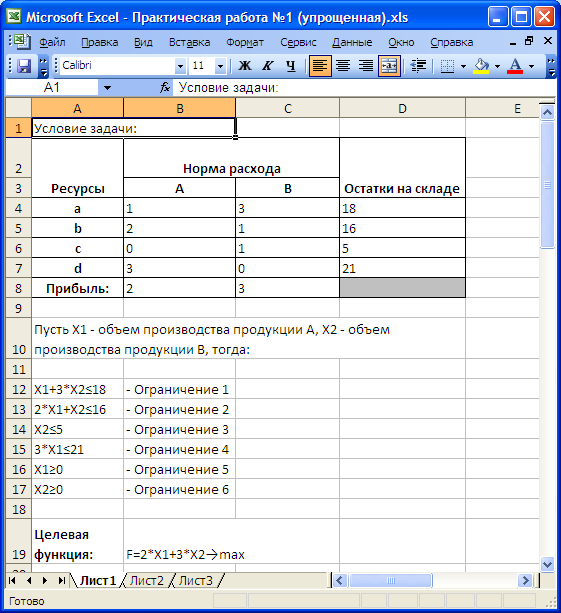Expand formatting toolbar options chevron at right

(550, 66)
